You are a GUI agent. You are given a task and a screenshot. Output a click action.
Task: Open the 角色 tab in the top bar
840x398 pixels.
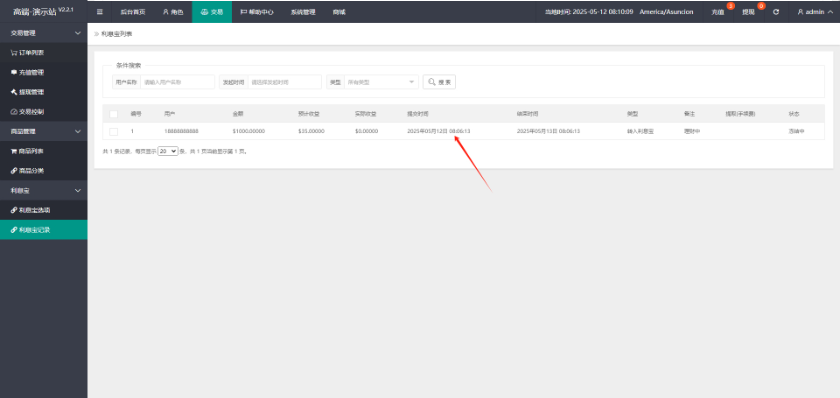click(x=172, y=12)
